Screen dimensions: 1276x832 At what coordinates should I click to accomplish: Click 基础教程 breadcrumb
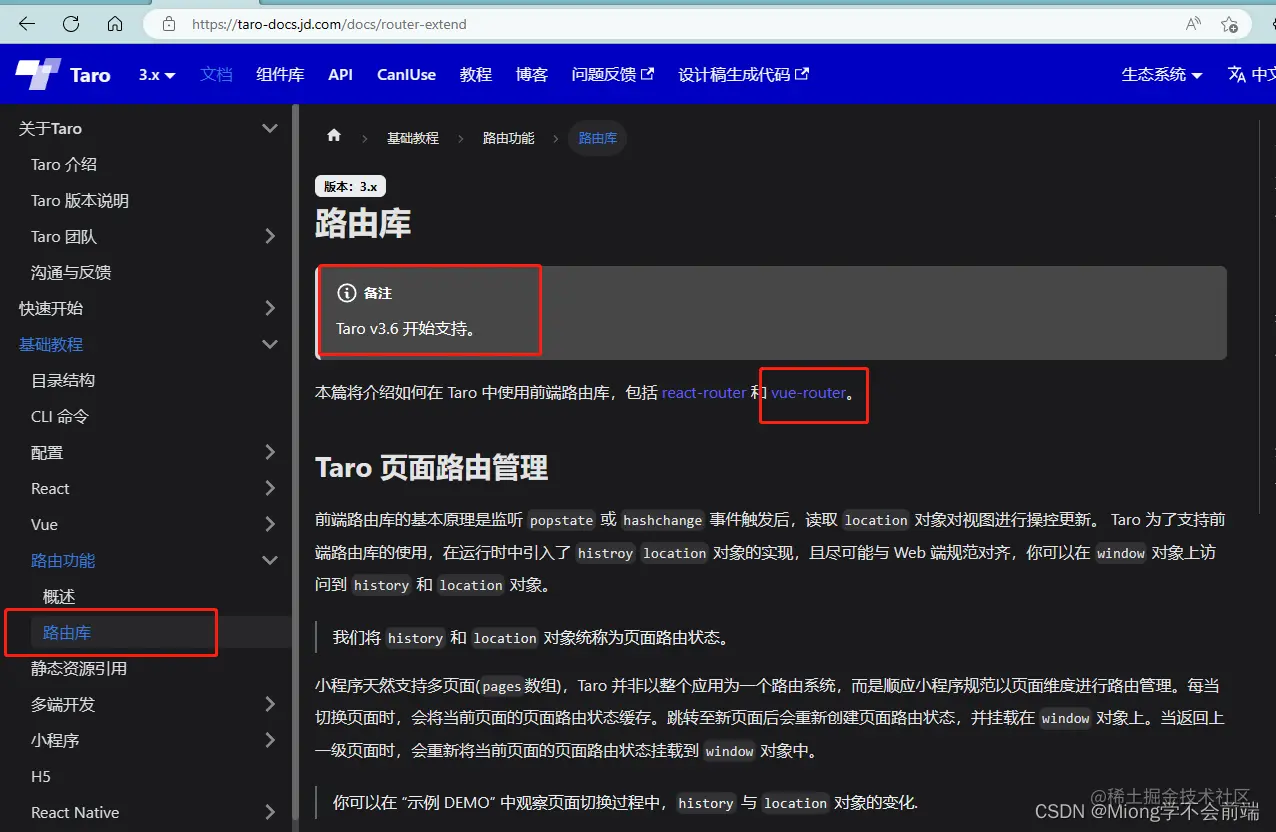tap(413, 138)
